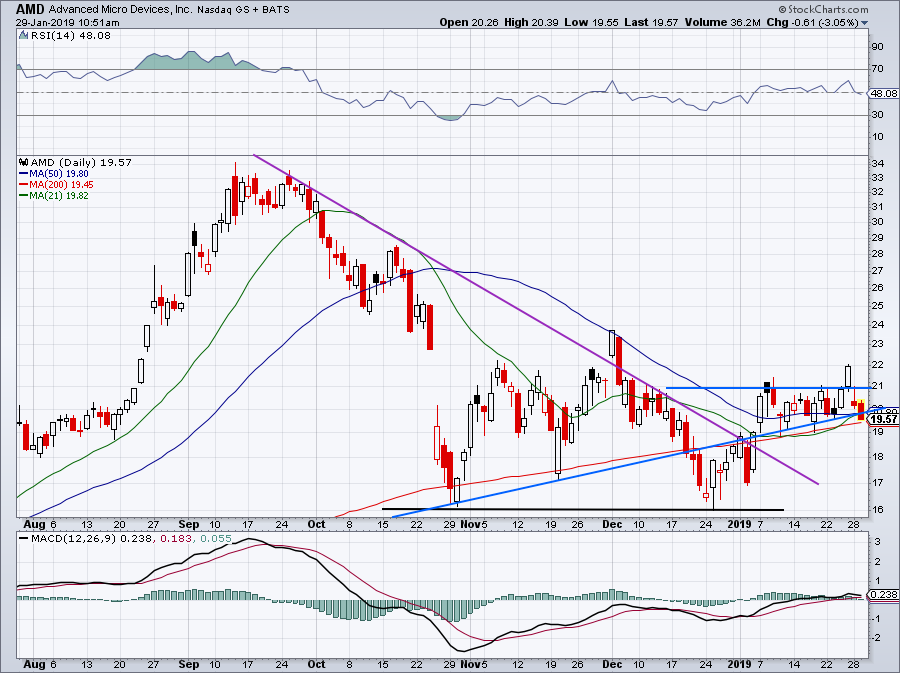
Task: Click the company name Advanced Micro Devices, Inc.
Action: 121,10
